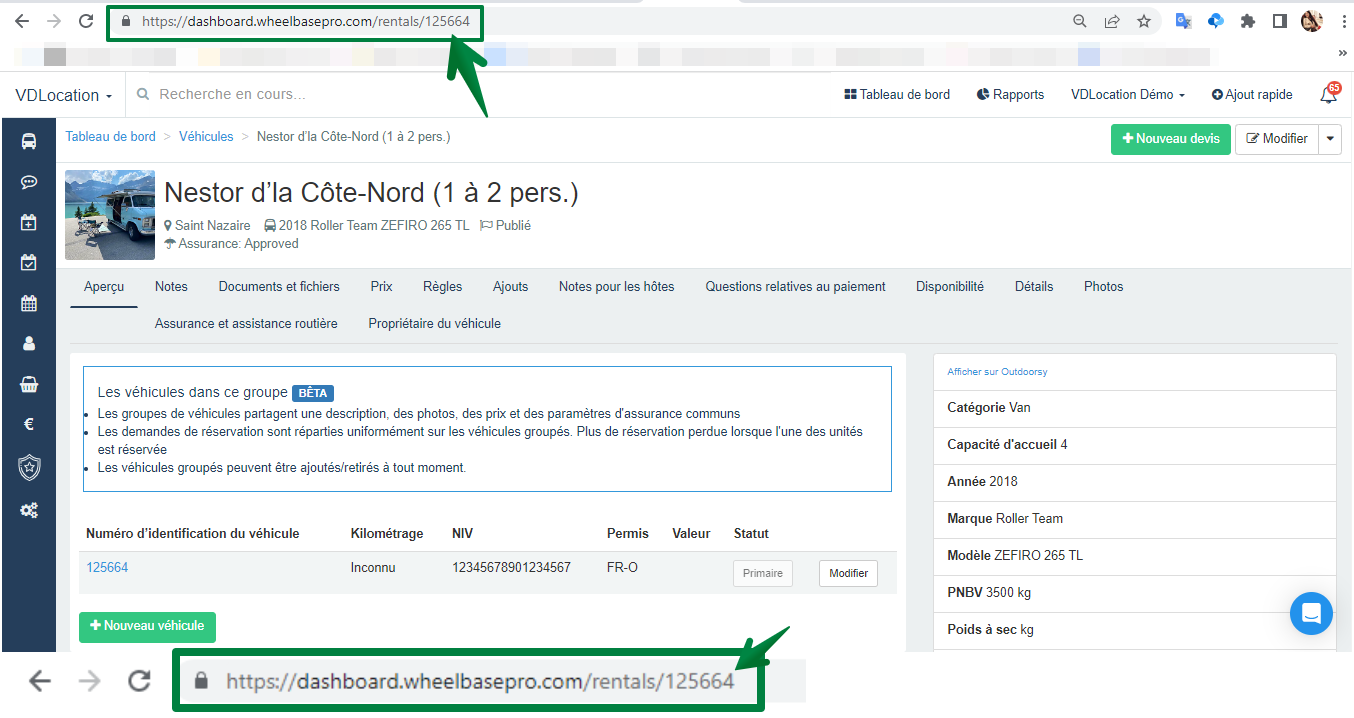Expand the VDLocation workspace dropdown

tap(62, 94)
